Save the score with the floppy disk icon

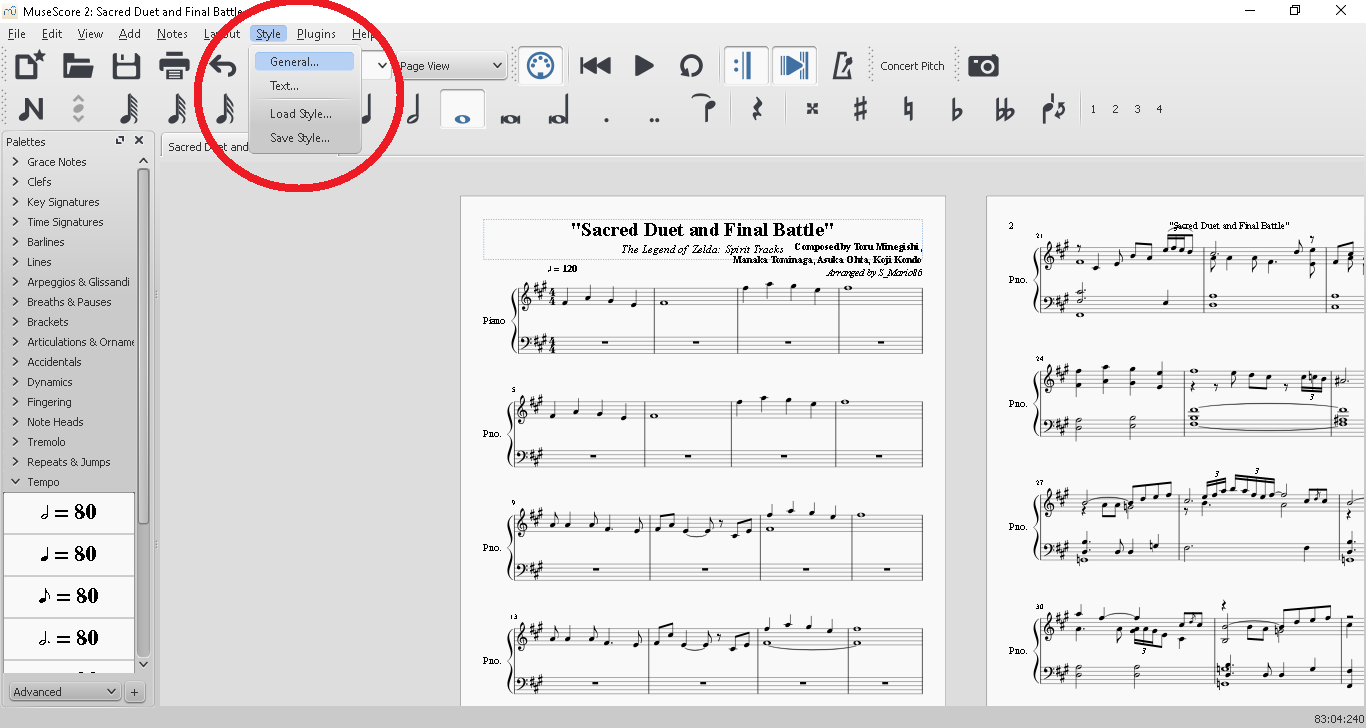pos(126,66)
